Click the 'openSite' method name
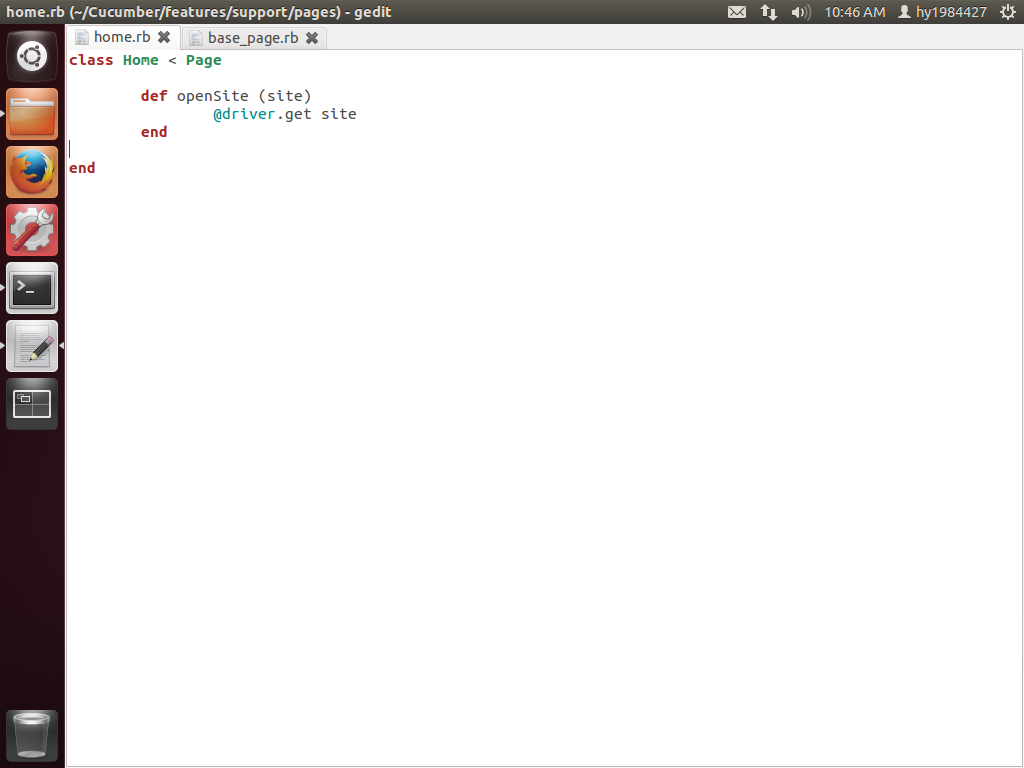This screenshot has width=1024, height=768. [212, 97]
